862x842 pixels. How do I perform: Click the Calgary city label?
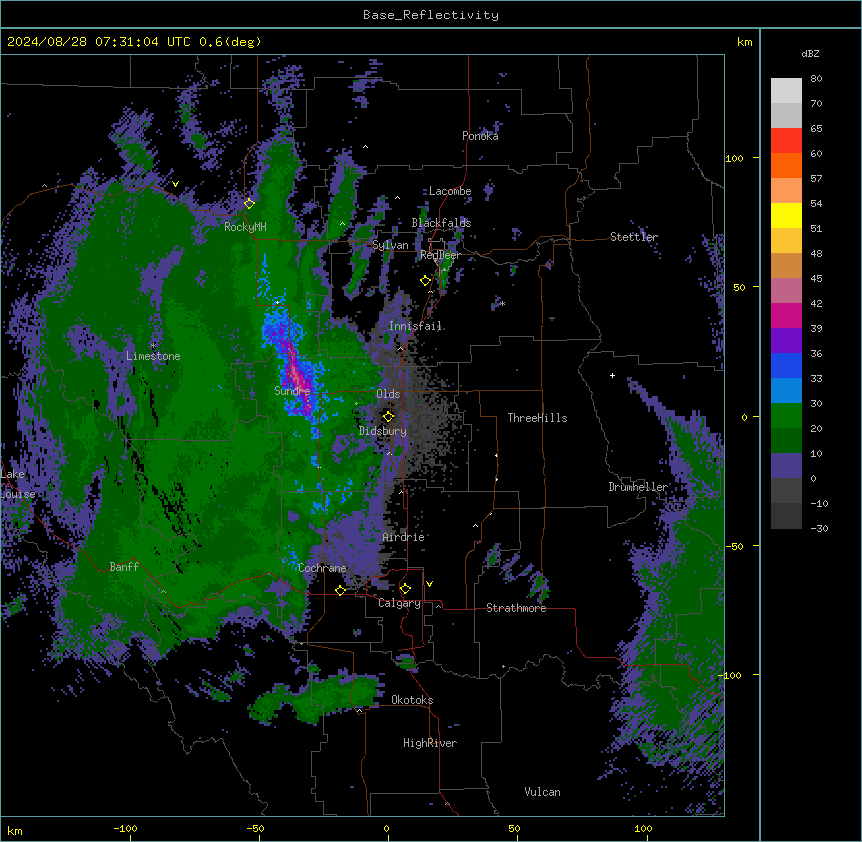coord(399,603)
